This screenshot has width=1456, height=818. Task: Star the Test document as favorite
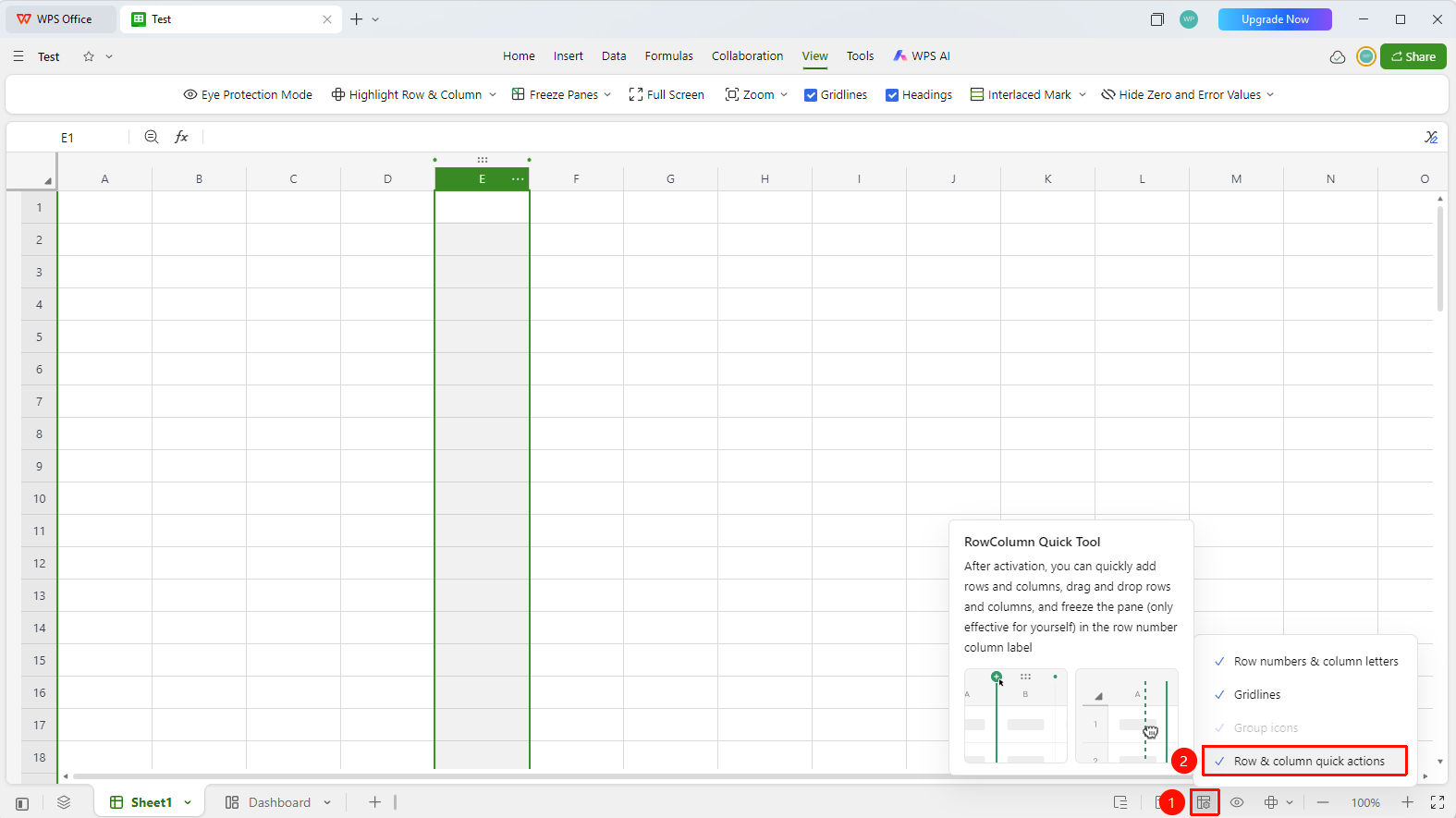point(89,56)
